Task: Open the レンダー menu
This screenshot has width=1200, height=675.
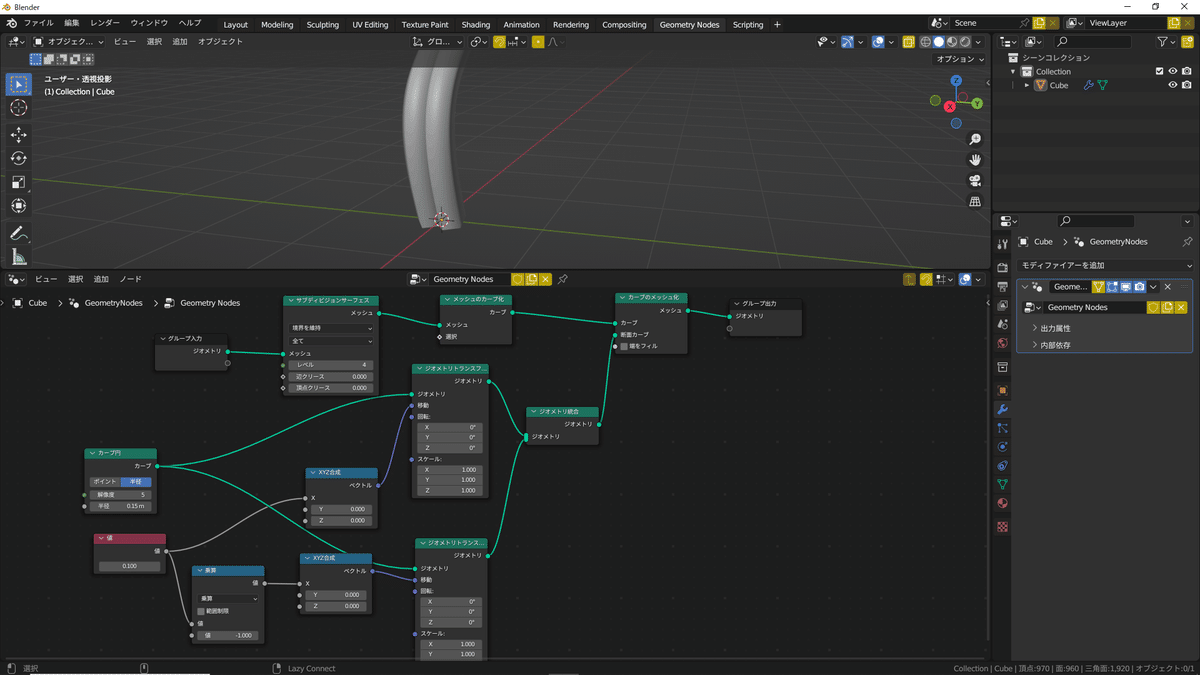Action: tap(104, 23)
